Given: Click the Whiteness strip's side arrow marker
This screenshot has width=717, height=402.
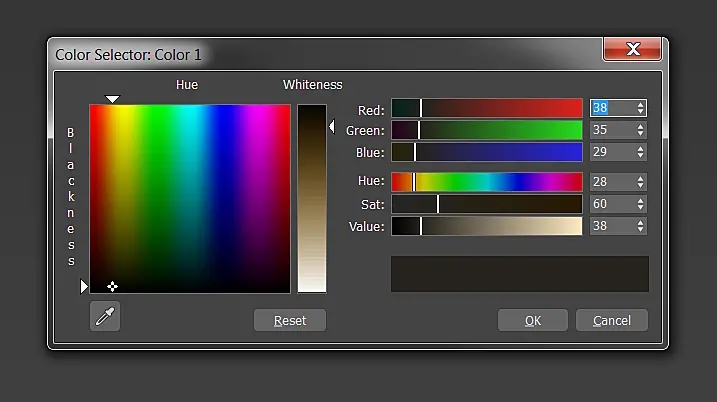Looking at the screenshot, I should [x=332, y=127].
